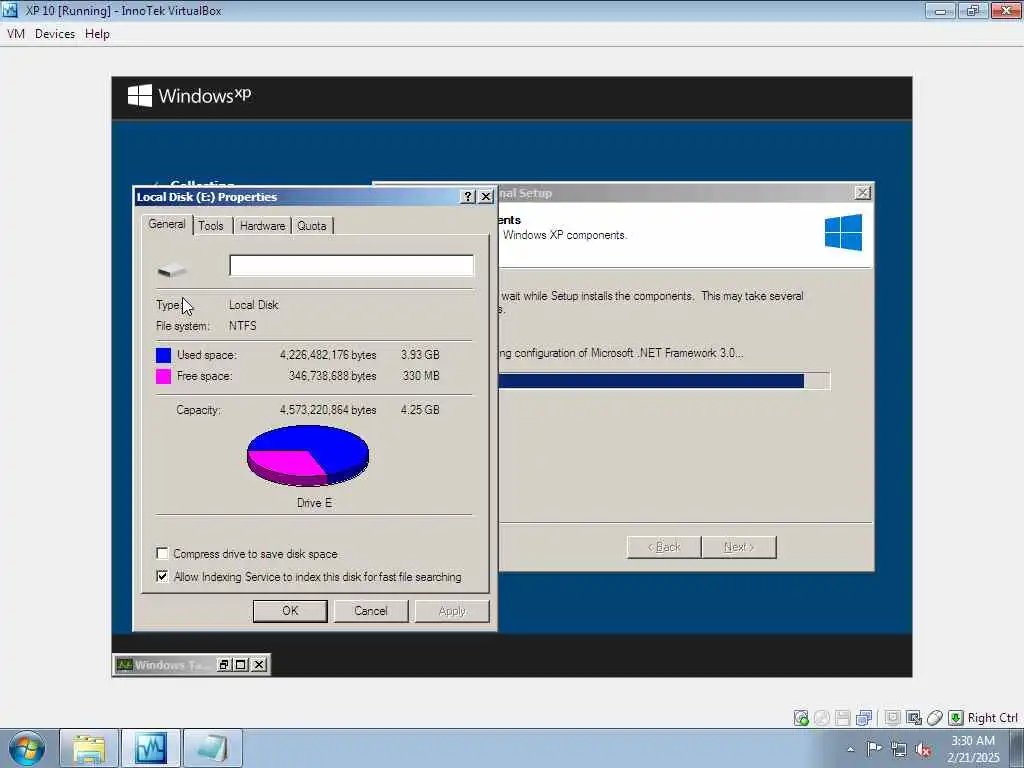Open the Devices menu
This screenshot has width=1024, height=768.
click(x=55, y=34)
